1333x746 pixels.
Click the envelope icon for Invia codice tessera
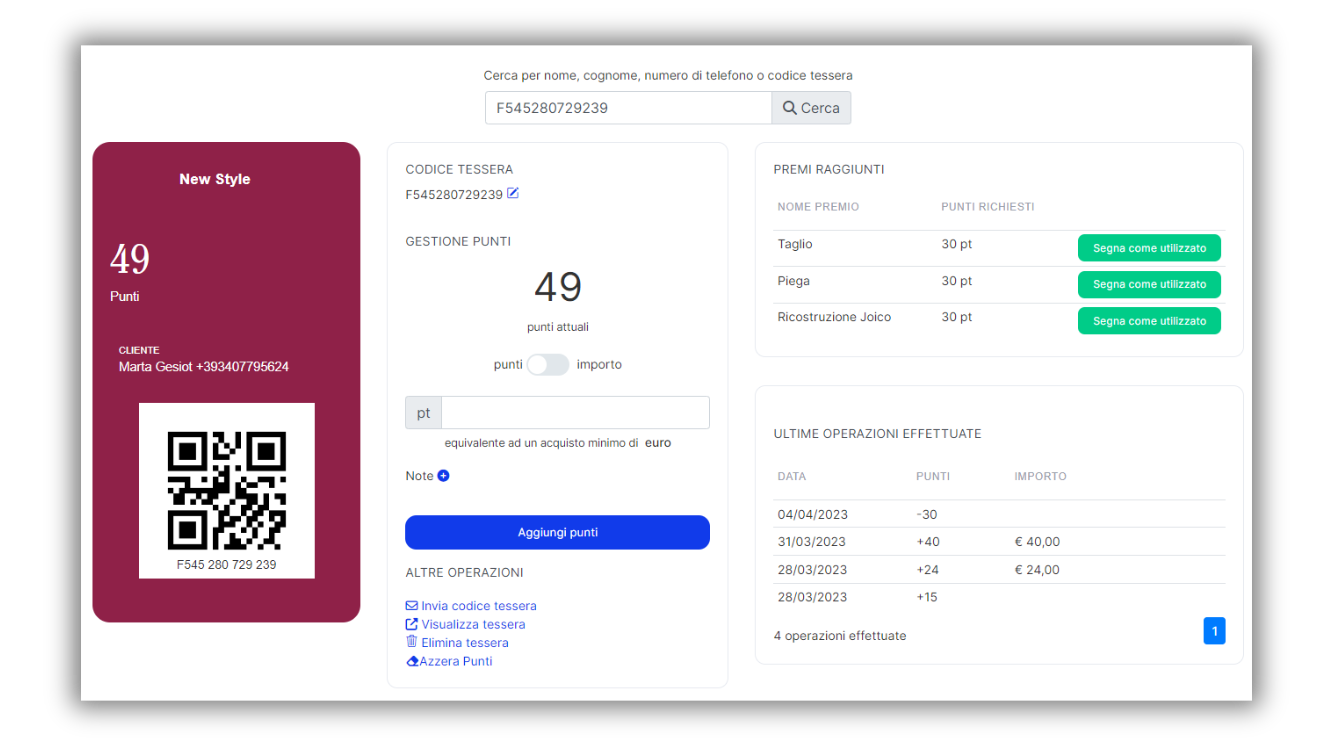412,606
